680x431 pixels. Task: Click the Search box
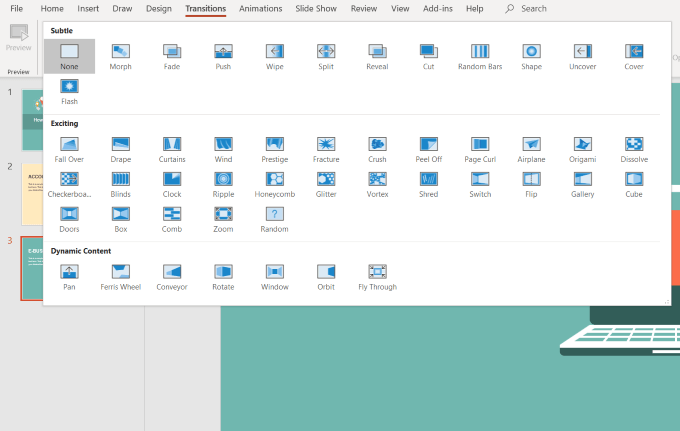526,8
